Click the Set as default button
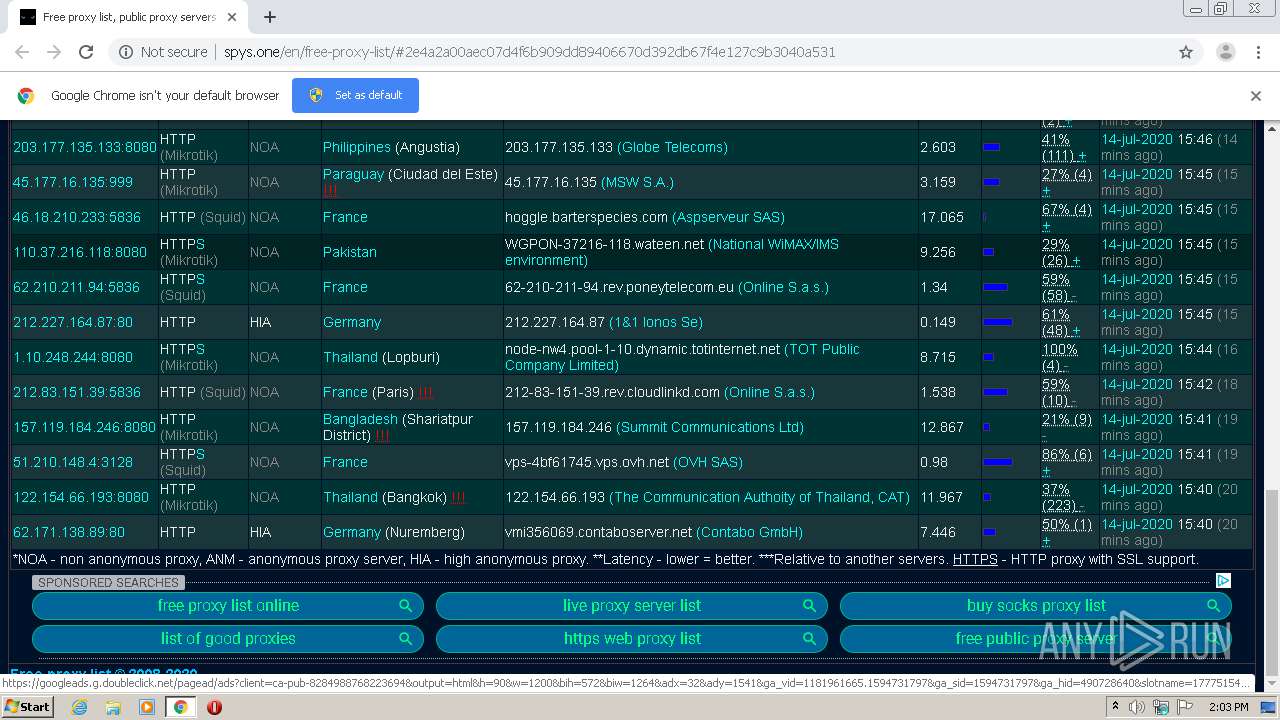This screenshot has height=720, width=1280. (x=355, y=95)
